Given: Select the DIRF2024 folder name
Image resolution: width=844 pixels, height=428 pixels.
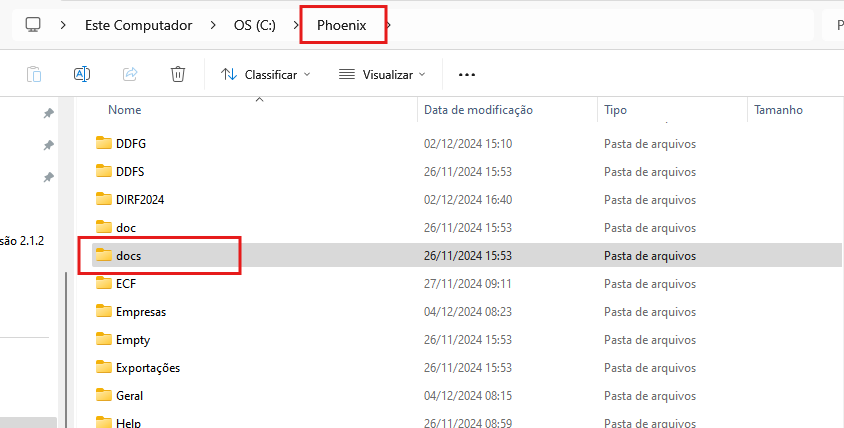Looking at the screenshot, I should point(140,200).
